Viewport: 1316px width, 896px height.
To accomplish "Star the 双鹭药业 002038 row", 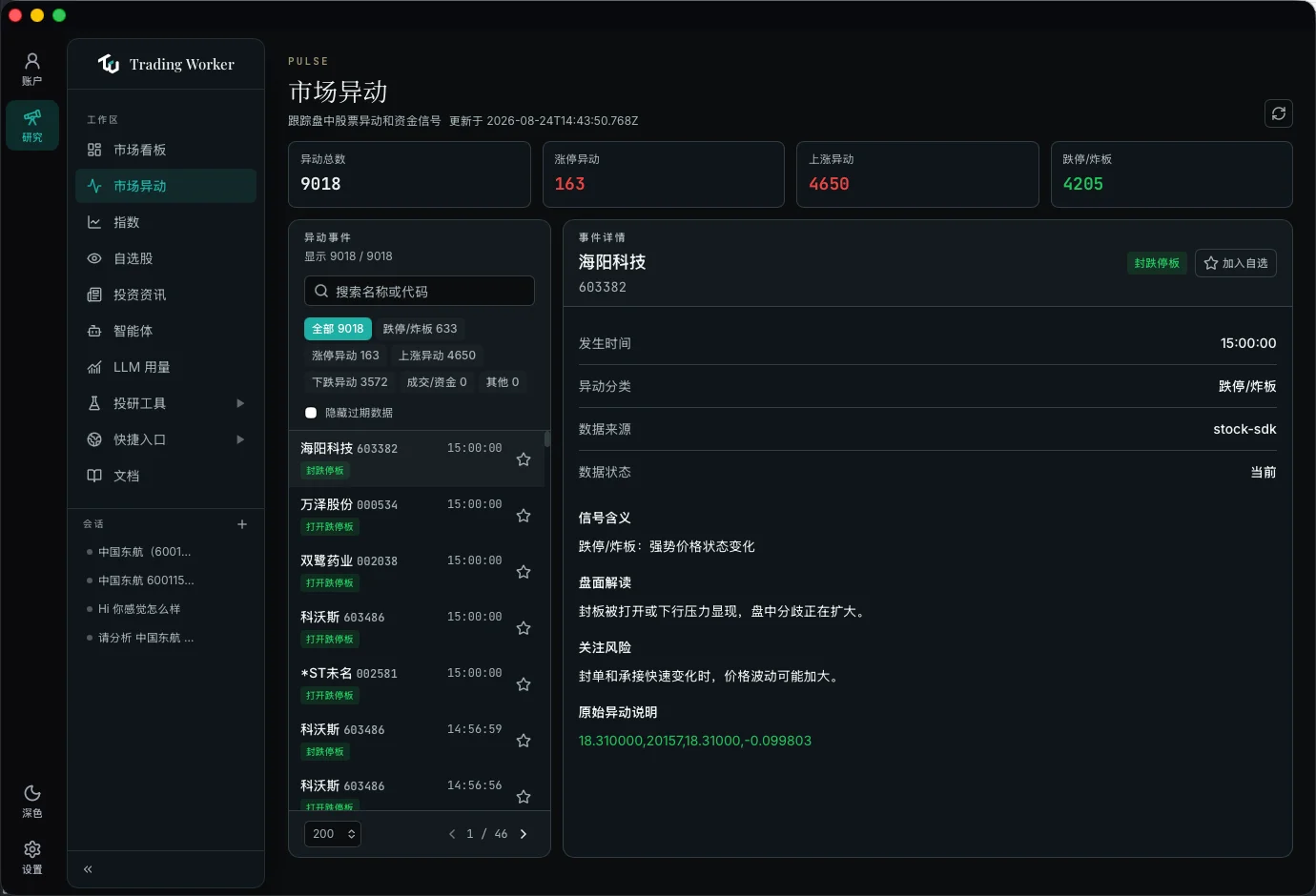I will click(x=524, y=572).
